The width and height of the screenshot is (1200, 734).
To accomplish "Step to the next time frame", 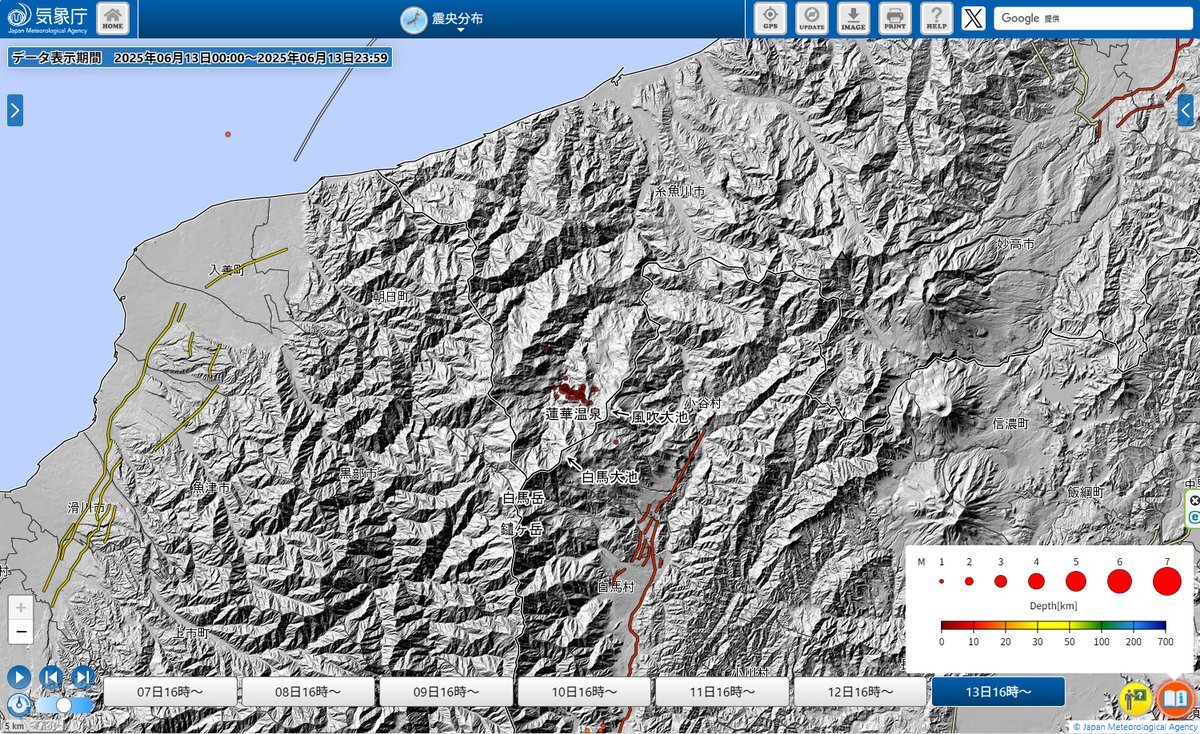I will click(83, 677).
